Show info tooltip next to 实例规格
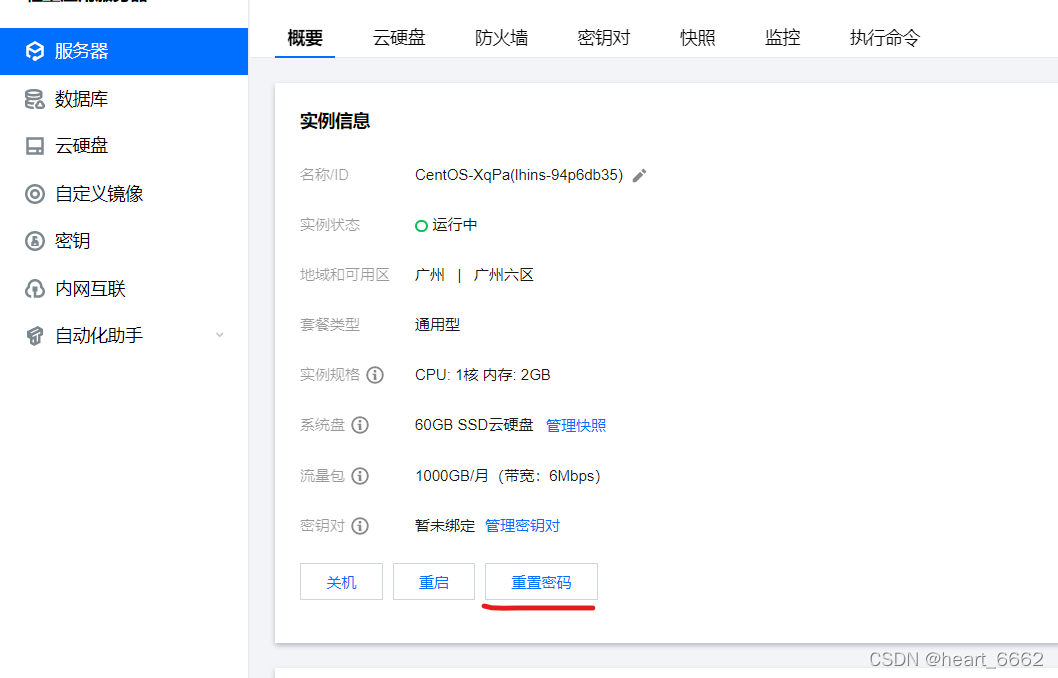Viewport: 1058px width, 678px height. coord(375,374)
